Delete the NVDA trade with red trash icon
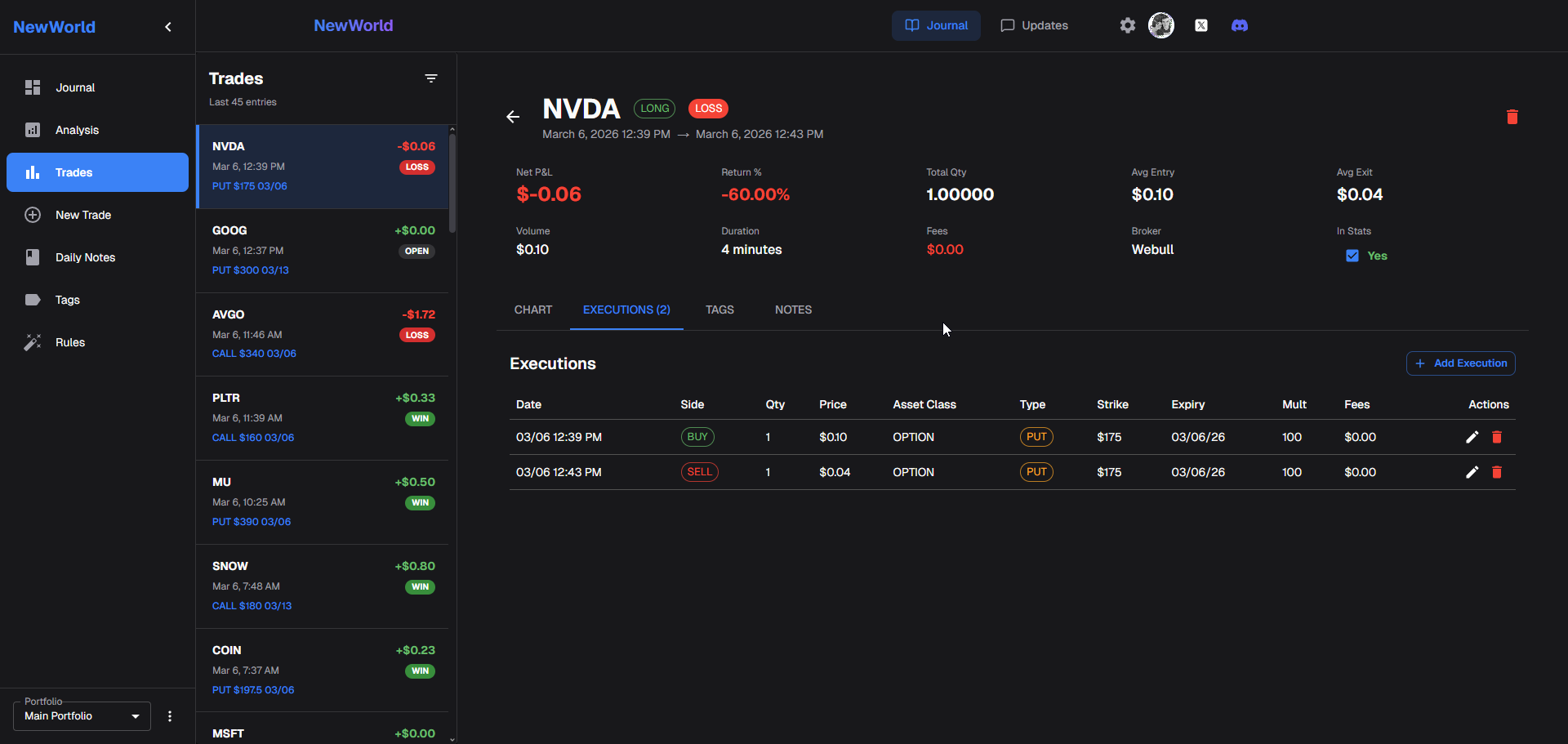The image size is (1568, 744). click(1512, 117)
